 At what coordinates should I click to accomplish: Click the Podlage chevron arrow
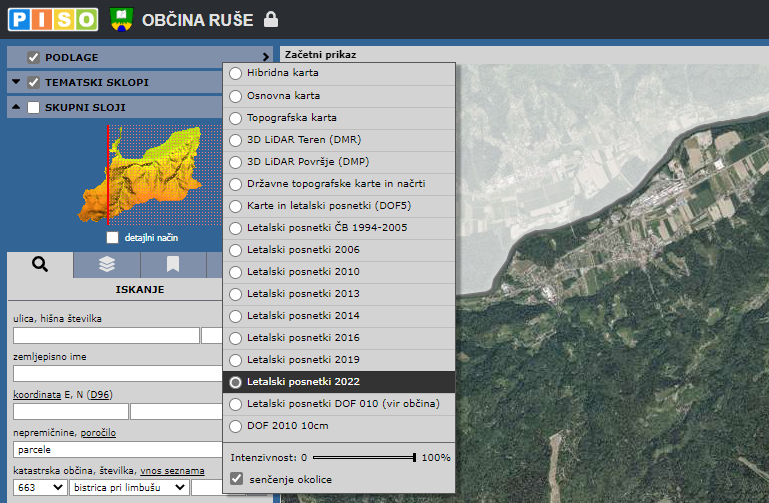(x=266, y=58)
